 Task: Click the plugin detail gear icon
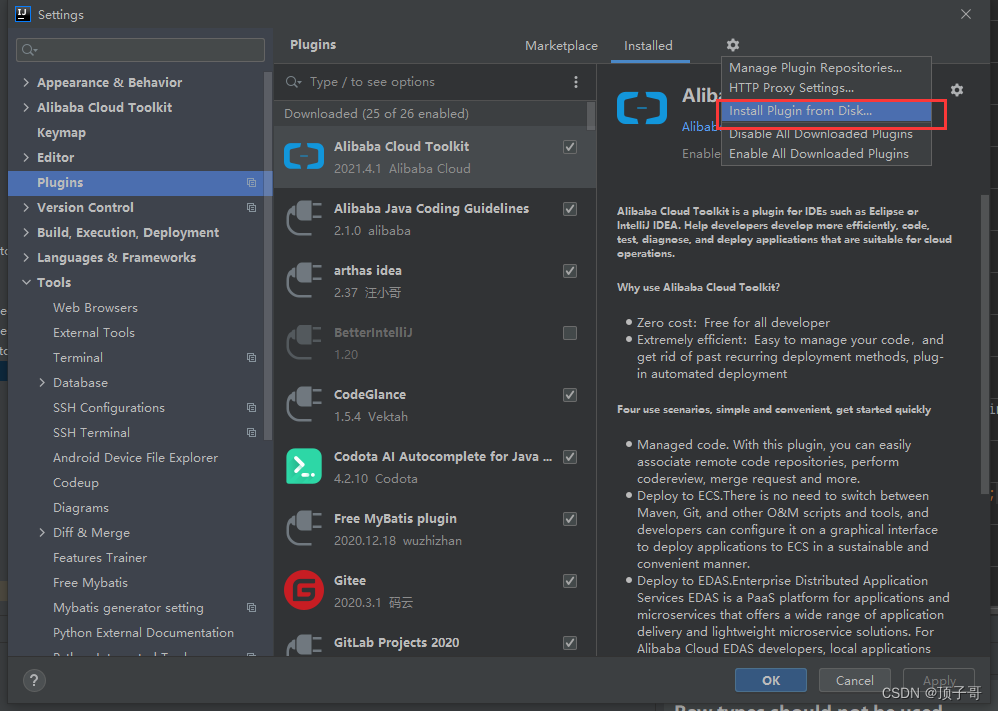pos(957,90)
